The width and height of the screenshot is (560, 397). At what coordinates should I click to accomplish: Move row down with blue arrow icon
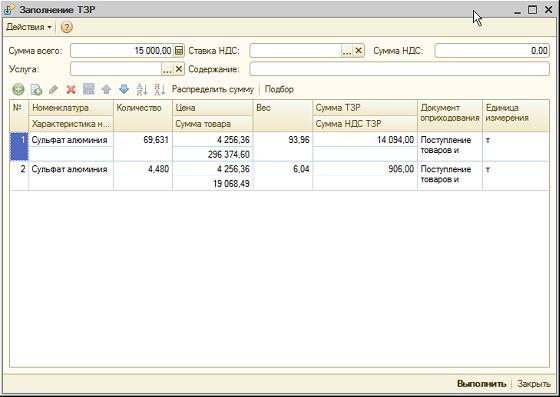124,89
